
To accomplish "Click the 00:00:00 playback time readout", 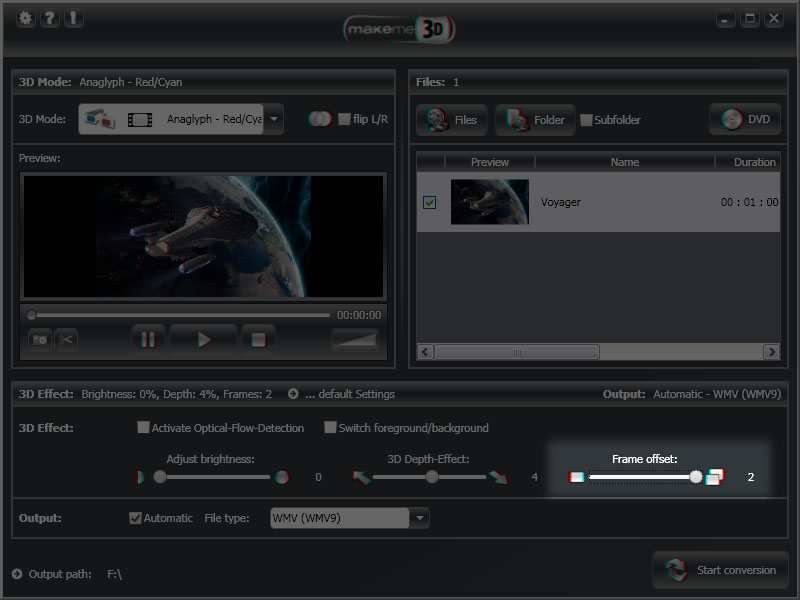I will click(359, 315).
